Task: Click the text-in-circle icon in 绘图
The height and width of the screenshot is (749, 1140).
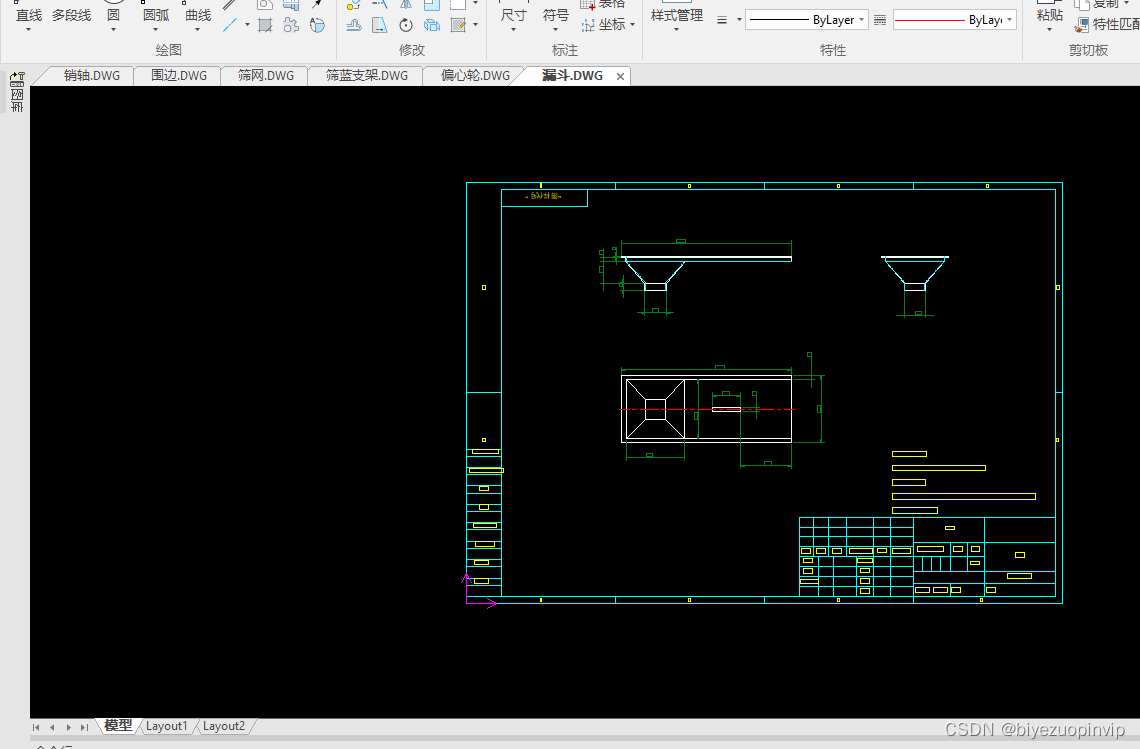Action: pos(317,25)
